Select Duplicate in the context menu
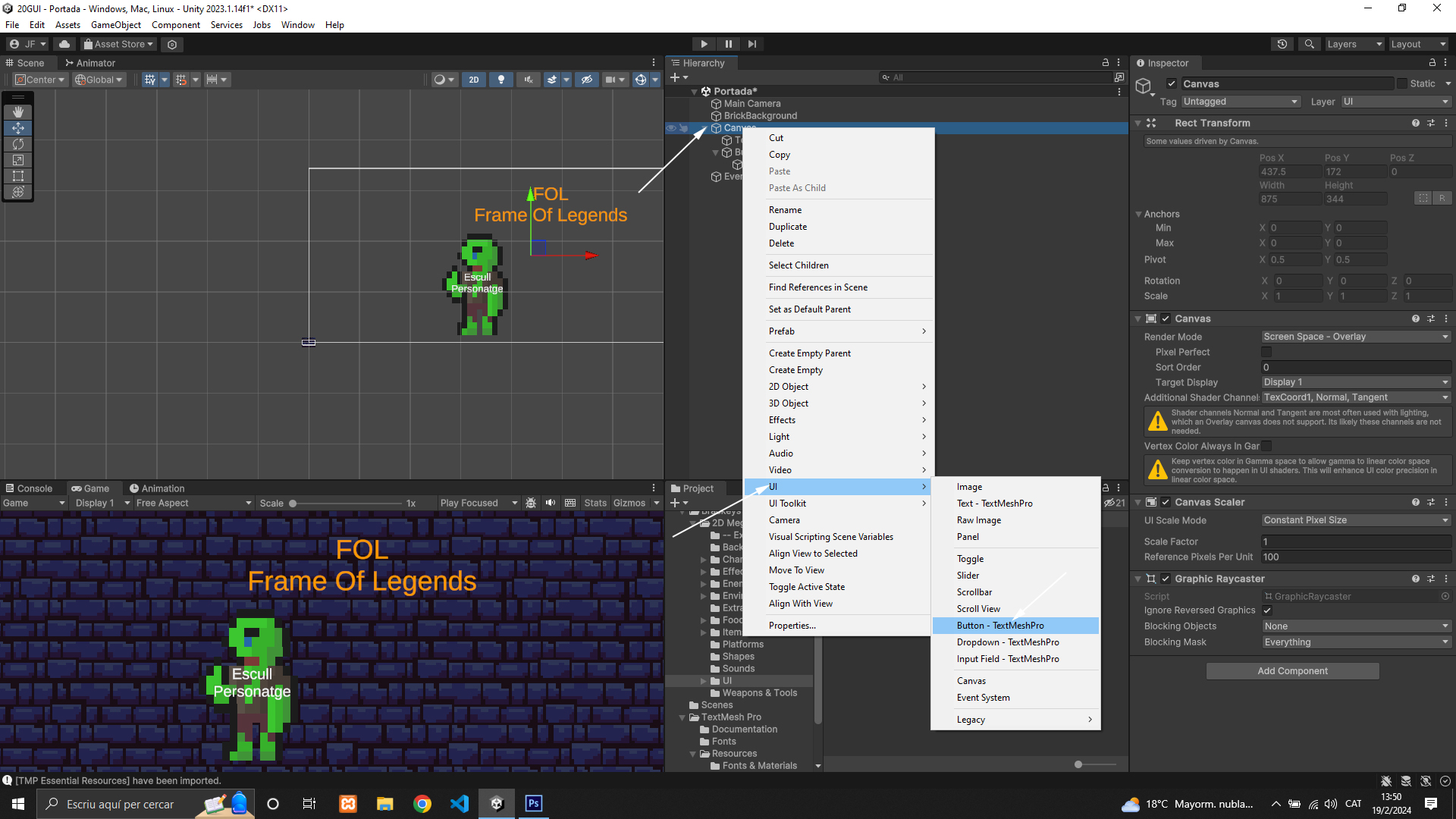1456x819 pixels. tap(788, 227)
